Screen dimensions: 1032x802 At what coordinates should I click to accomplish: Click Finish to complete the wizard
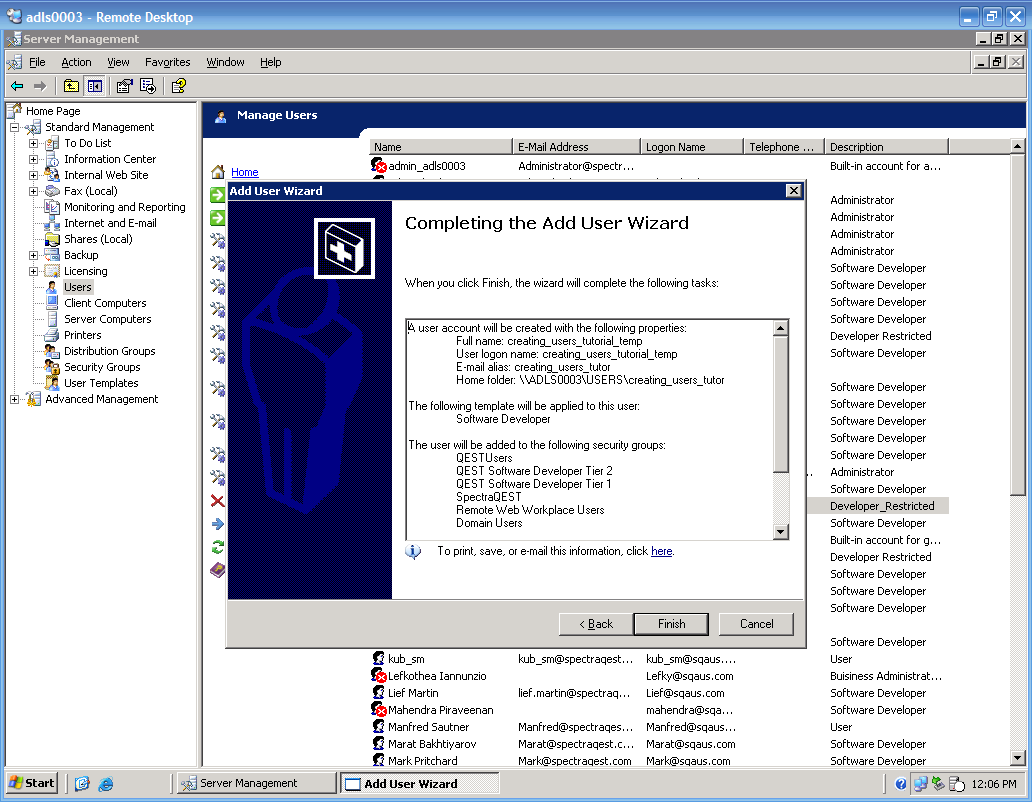(x=671, y=624)
